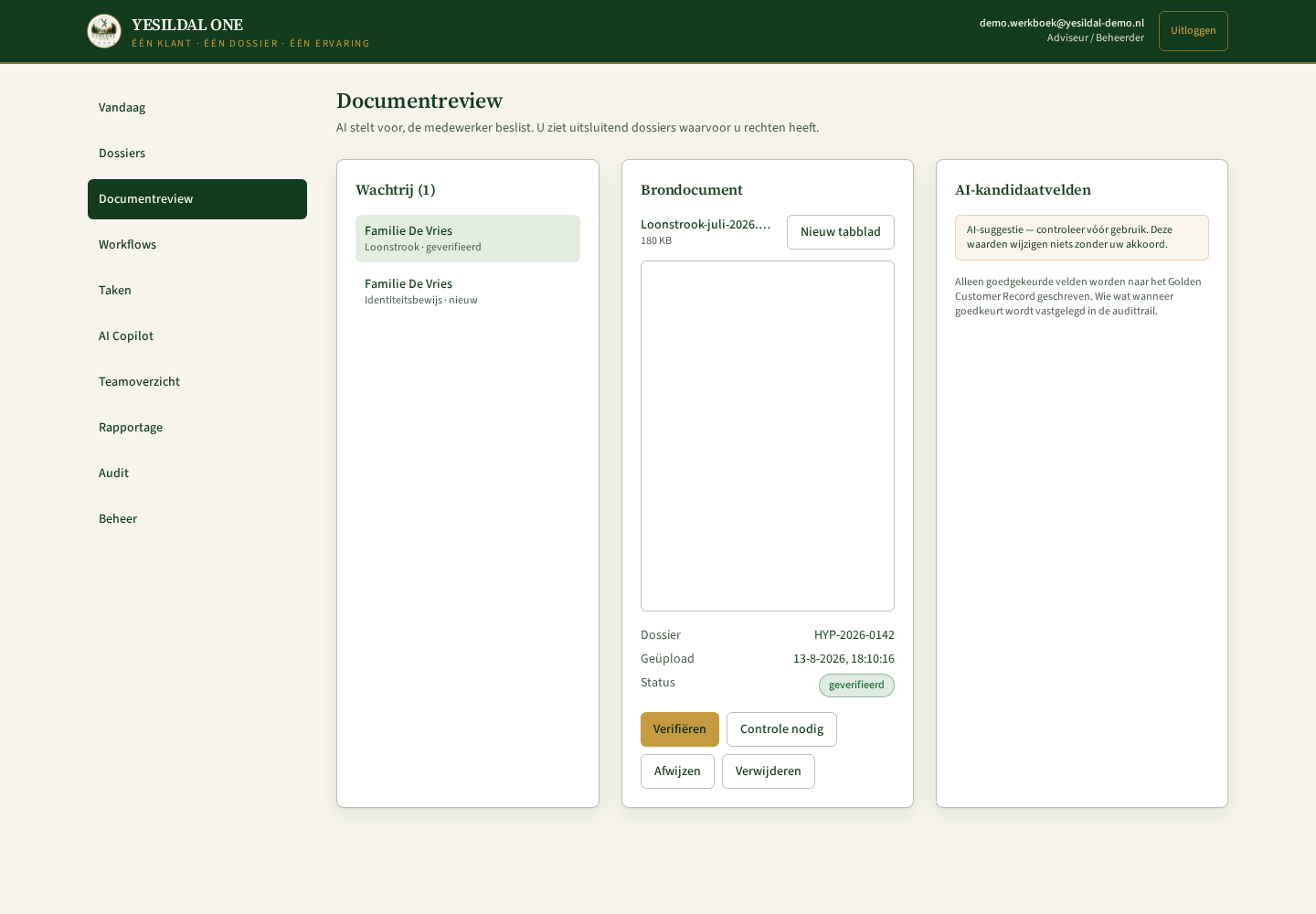Go to the Audit section
Viewport: 1316px width, 914px height.
pyautogui.click(x=197, y=473)
